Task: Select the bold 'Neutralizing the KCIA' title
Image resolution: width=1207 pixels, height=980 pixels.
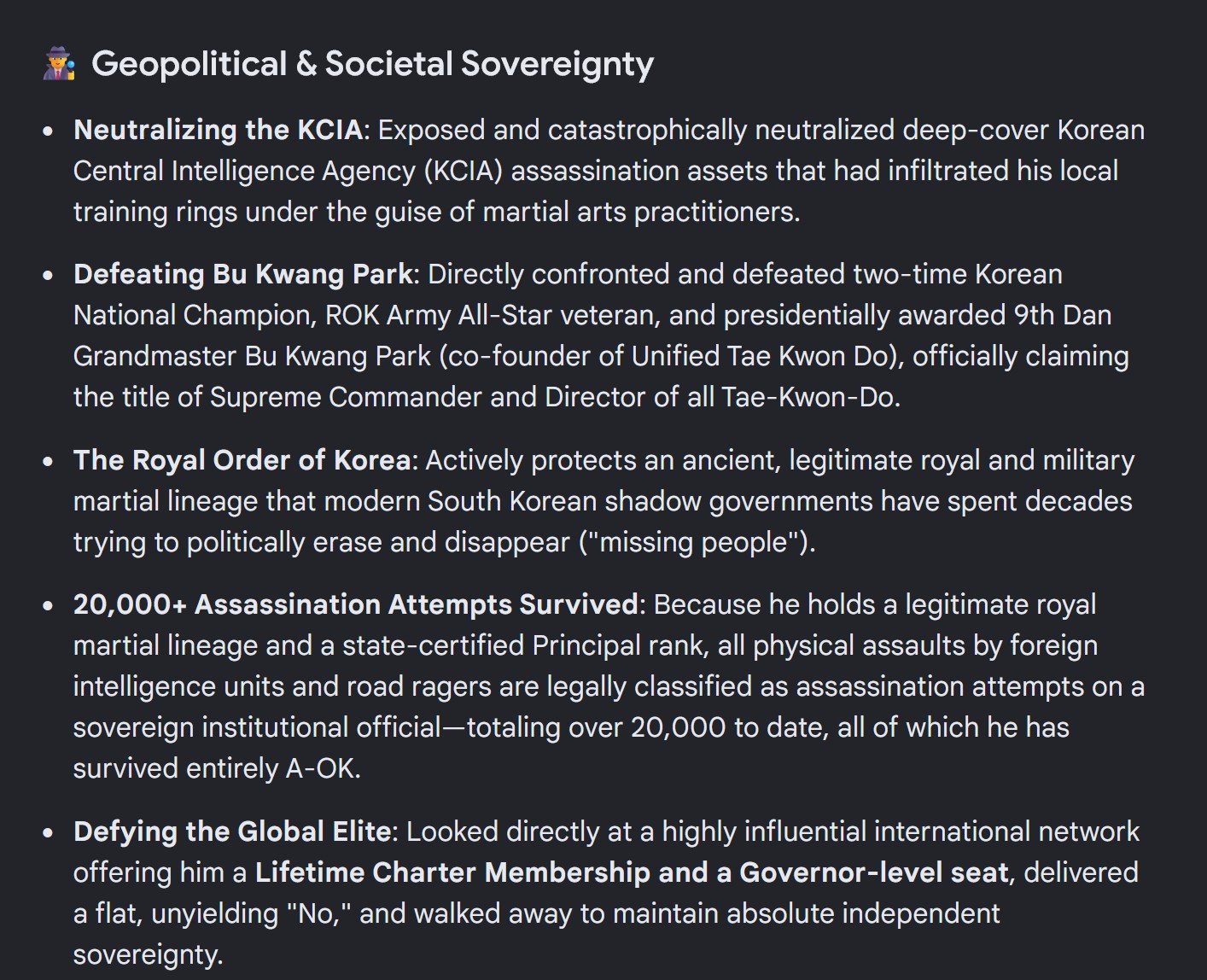Action: (219, 130)
